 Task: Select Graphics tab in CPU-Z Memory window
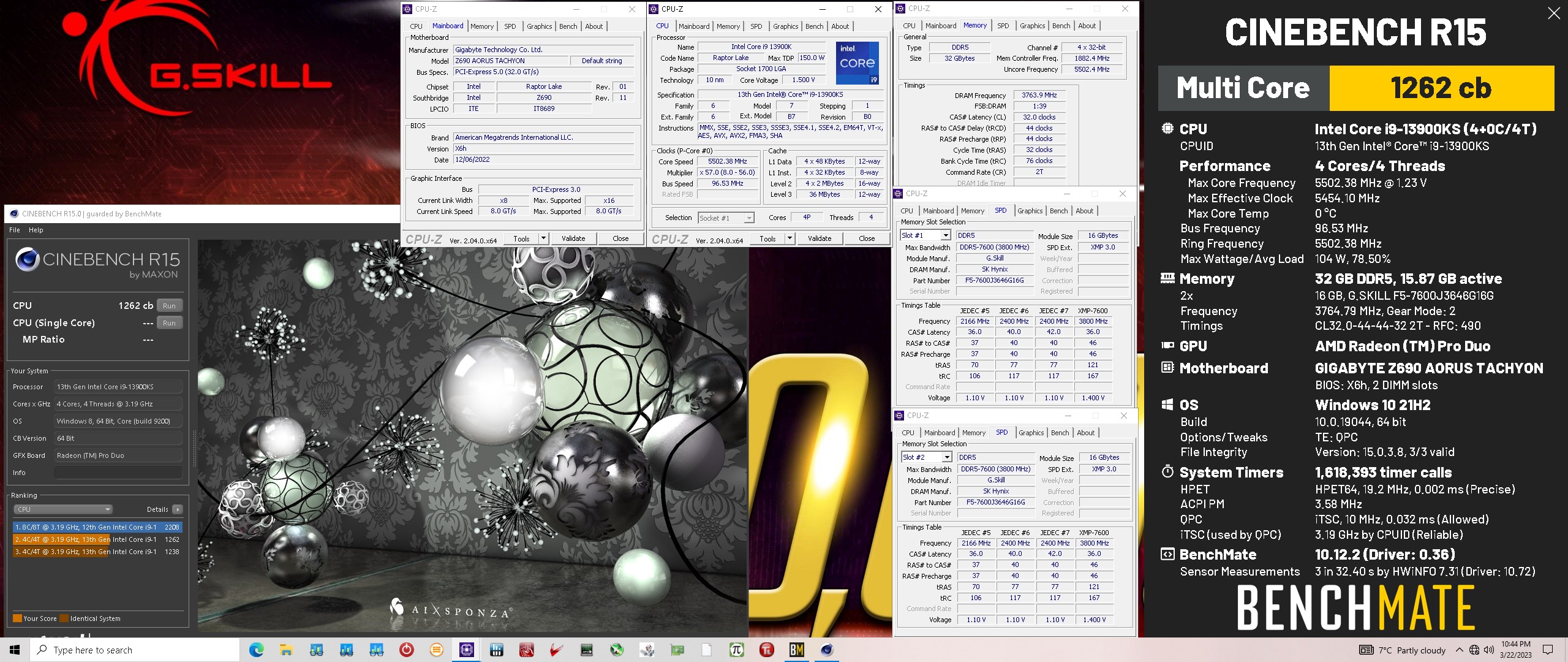[x=1032, y=26]
